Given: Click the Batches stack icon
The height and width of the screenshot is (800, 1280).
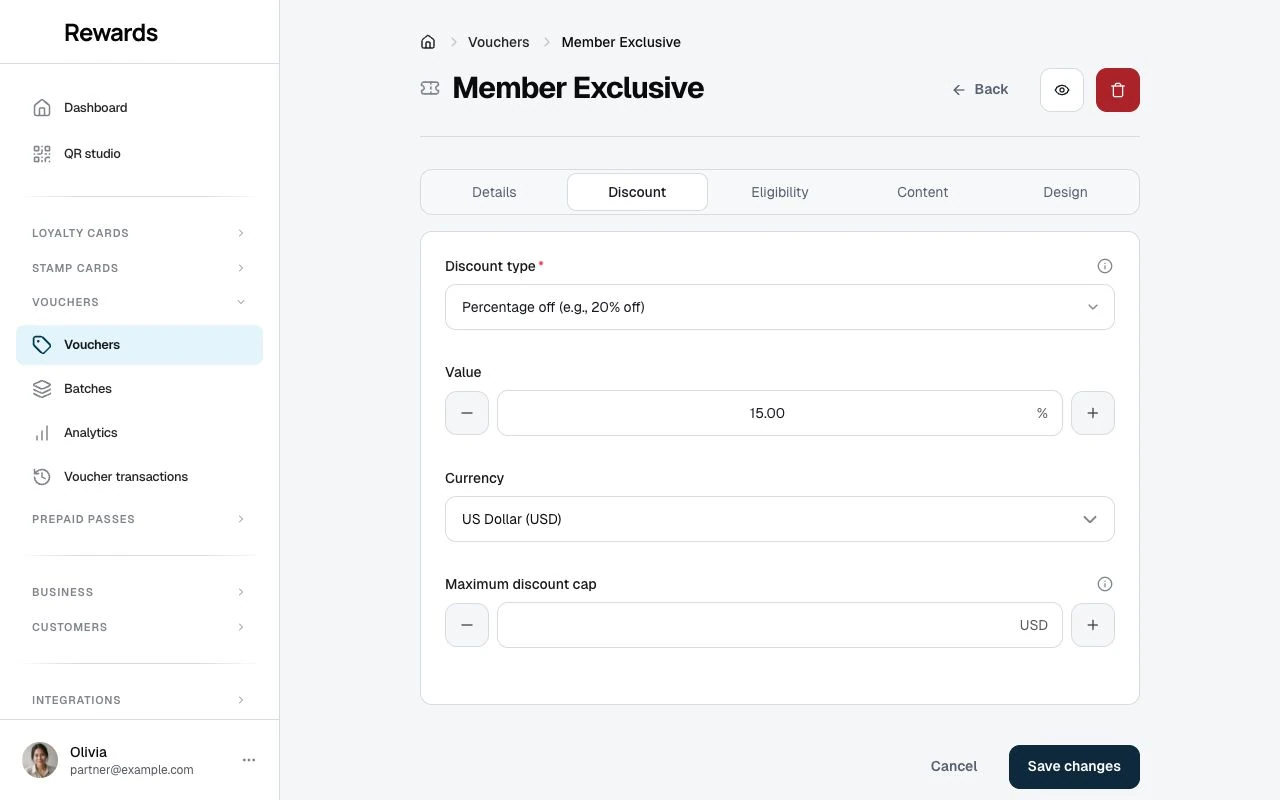Looking at the screenshot, I should point(42,389).
